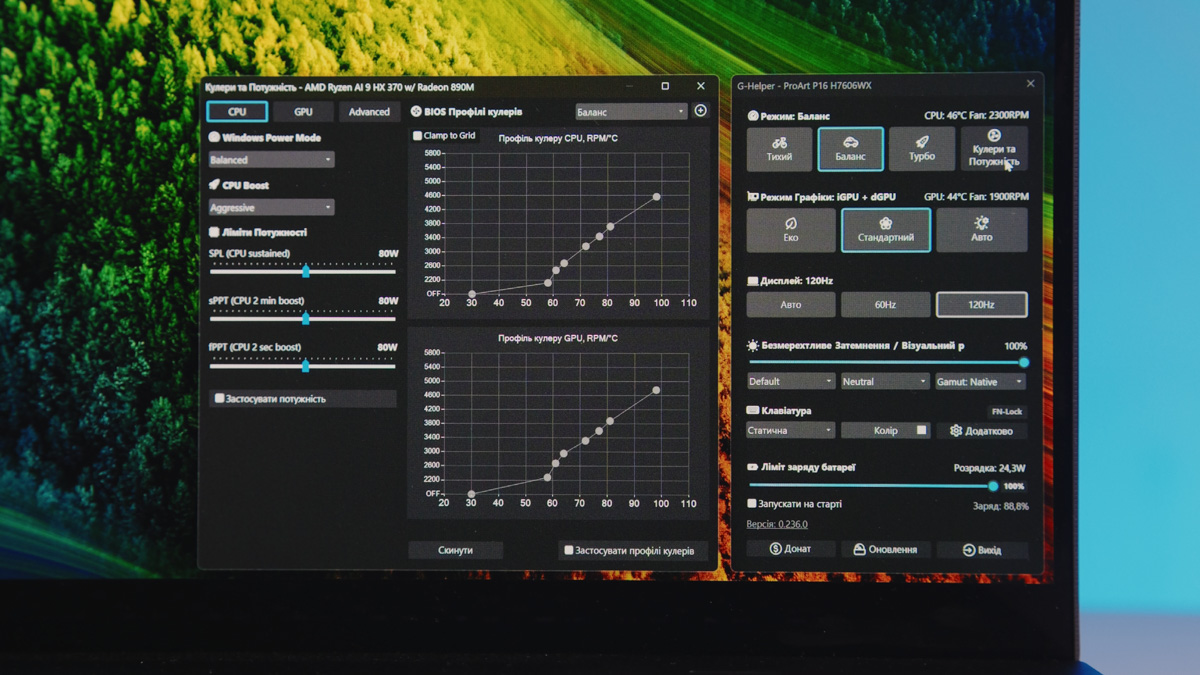This screenshot has height=675, width=1200.
Task: Open the Версія: 0.236.0 version link
Action: coord(777,524)
